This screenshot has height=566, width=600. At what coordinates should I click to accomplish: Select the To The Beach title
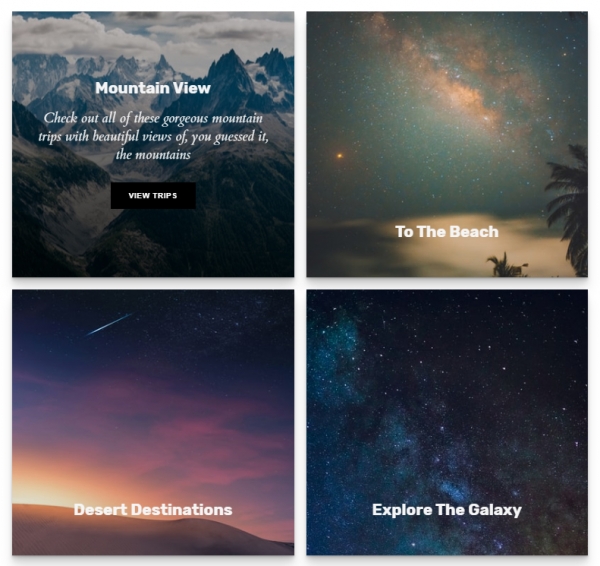pyautogui.click(x=447, y=232)
